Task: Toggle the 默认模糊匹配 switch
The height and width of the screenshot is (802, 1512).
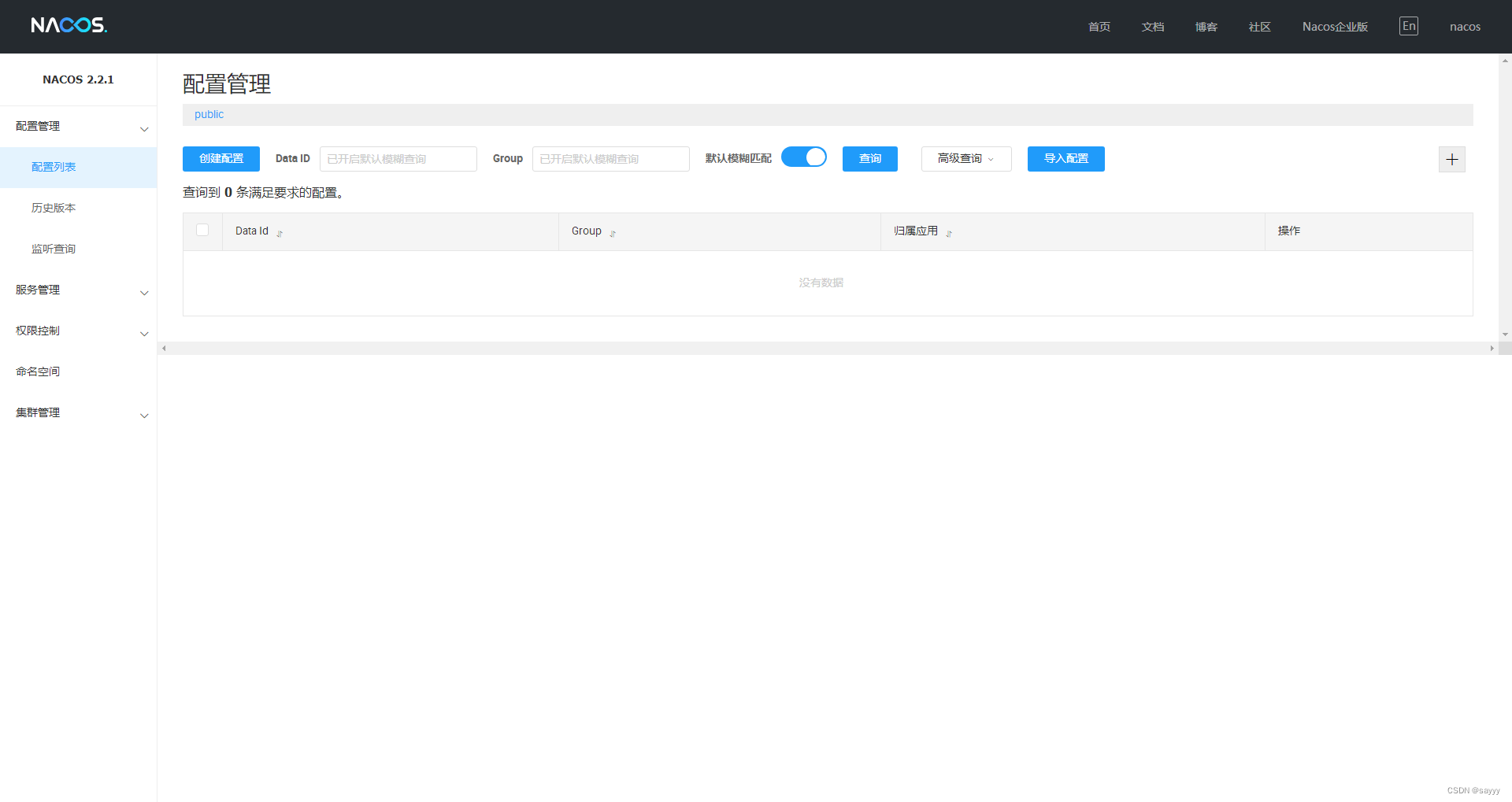Action: (x=803, y=157)
